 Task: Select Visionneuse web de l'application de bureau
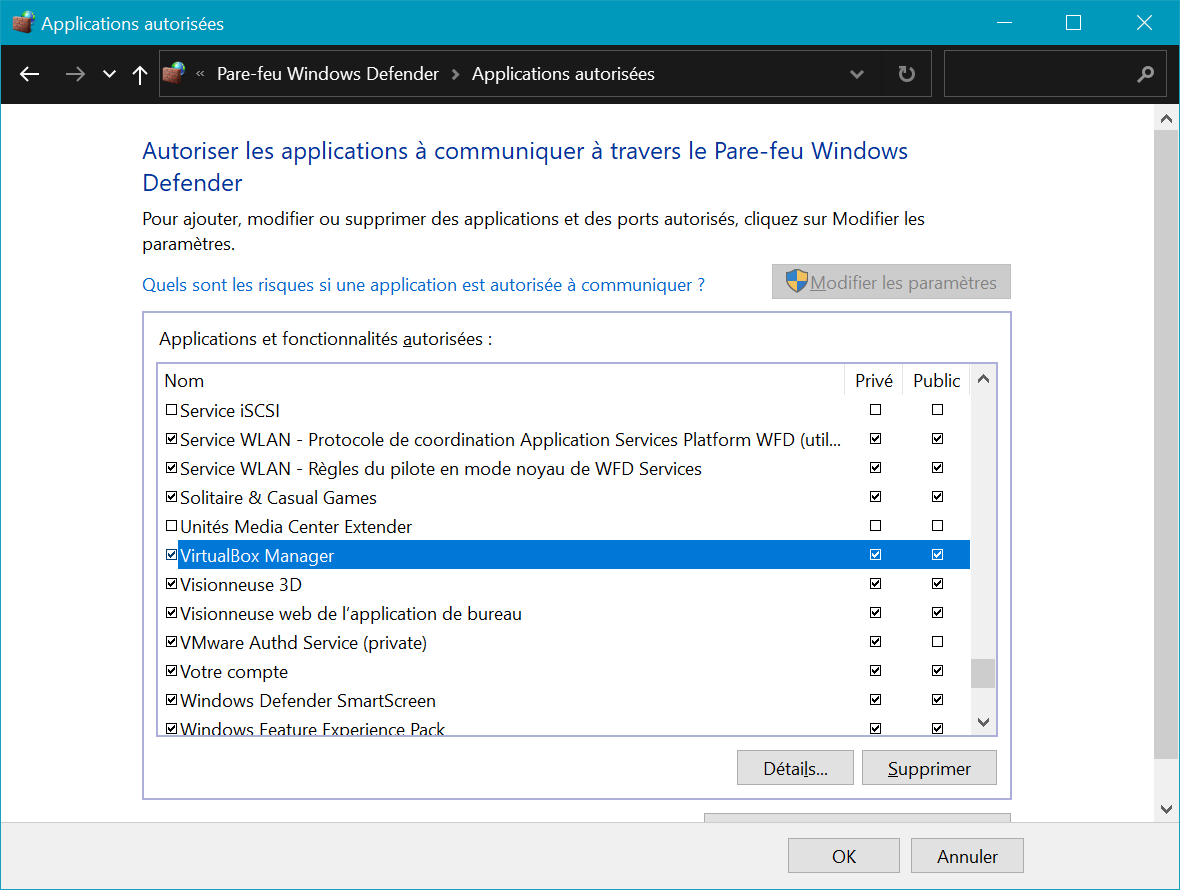(x=564, y=613)
